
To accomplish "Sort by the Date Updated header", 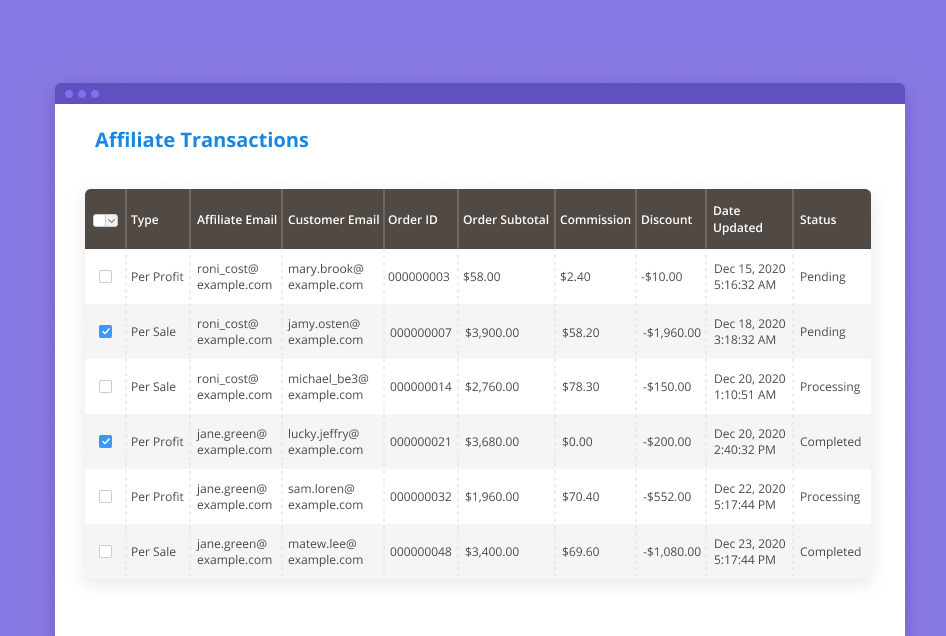I will [737, 219].
